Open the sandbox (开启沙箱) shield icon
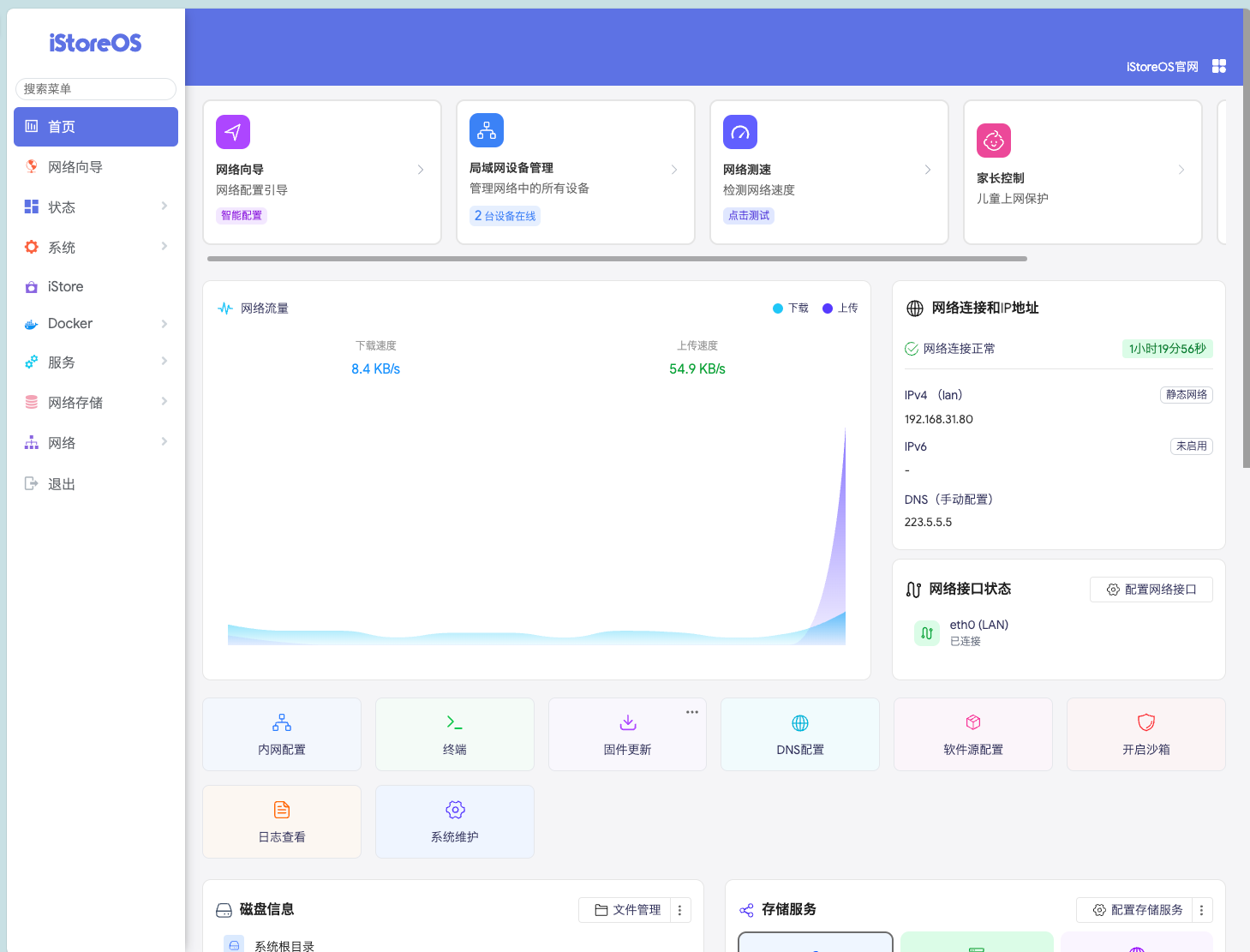The image size is (1250, 952). (x=1145, y=723)
